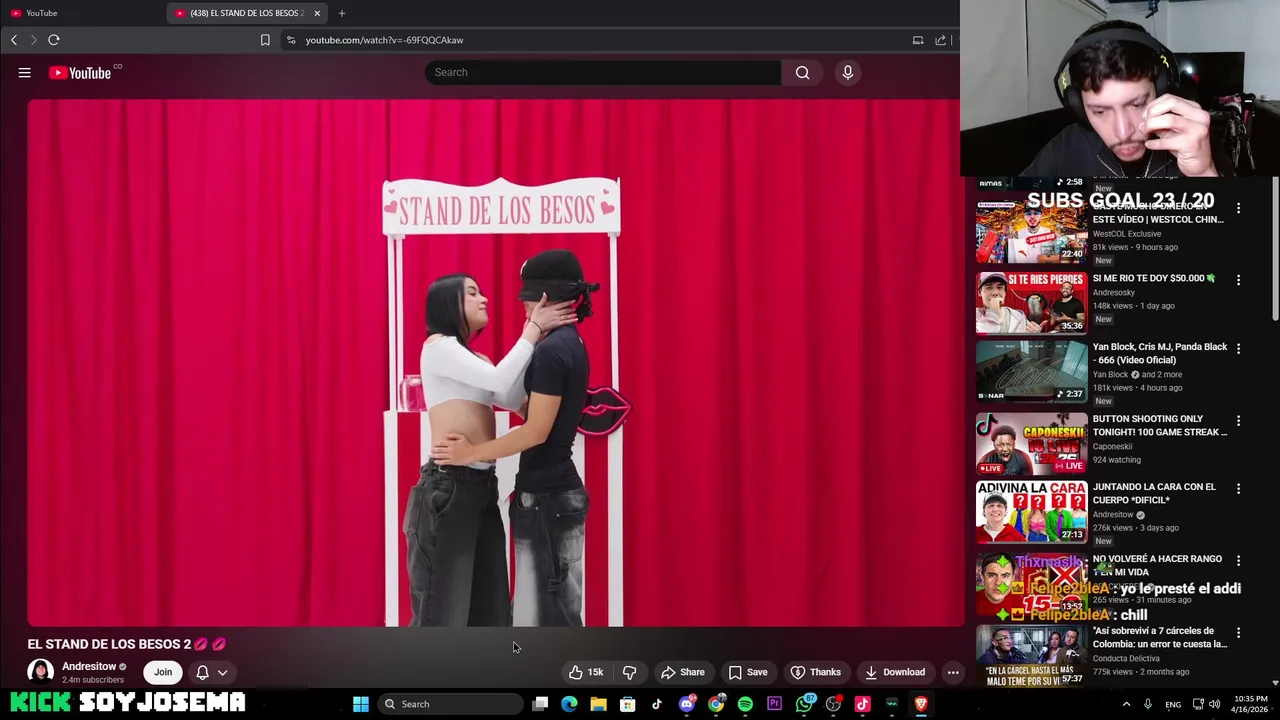The width and height of the screenshot is (1280, 720).
Task: Click the browser address bar URL
Action: [x=385, y=40]
